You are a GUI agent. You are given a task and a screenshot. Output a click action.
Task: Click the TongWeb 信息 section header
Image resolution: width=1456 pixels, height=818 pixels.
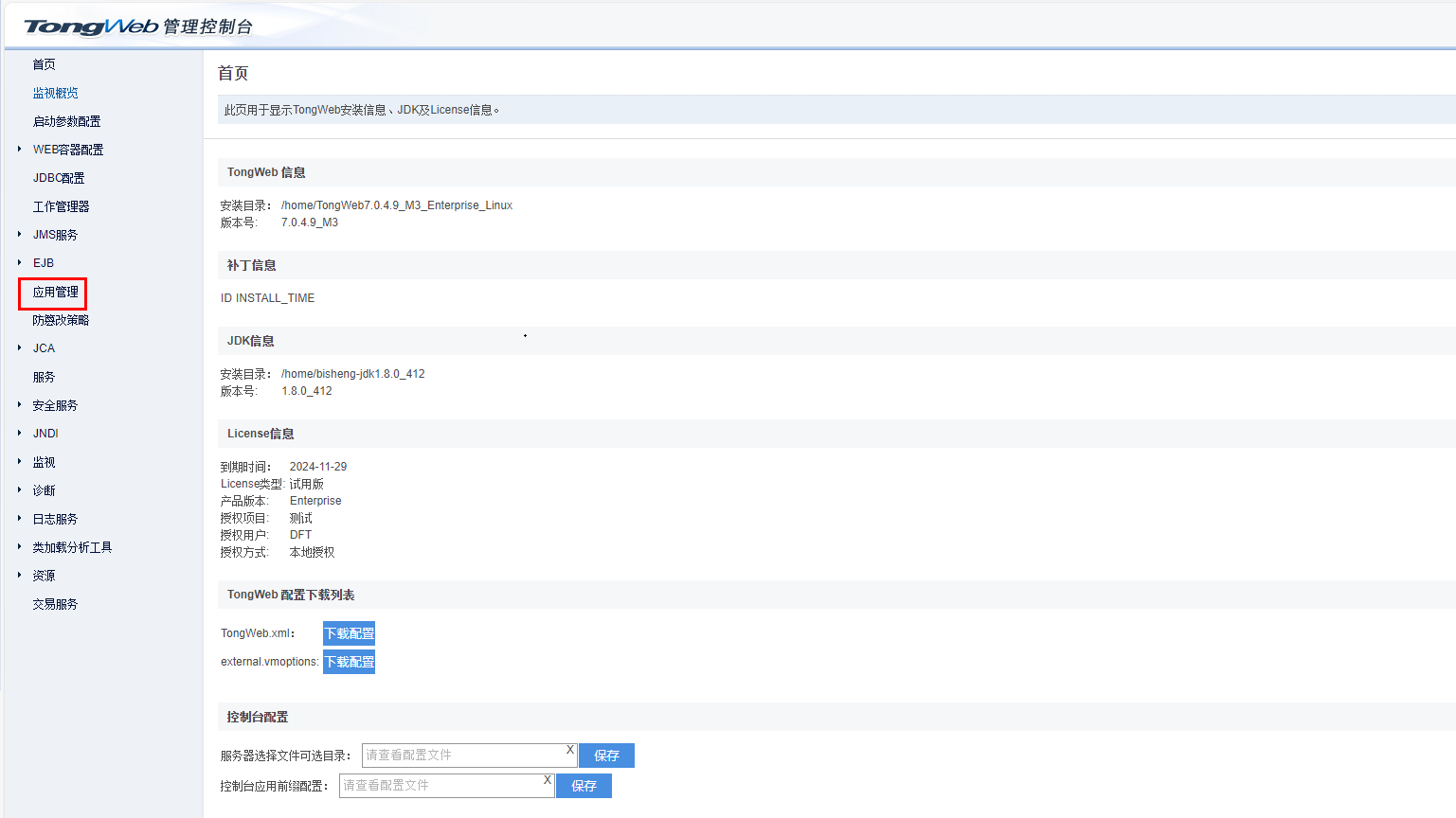(x=266, y=172)
